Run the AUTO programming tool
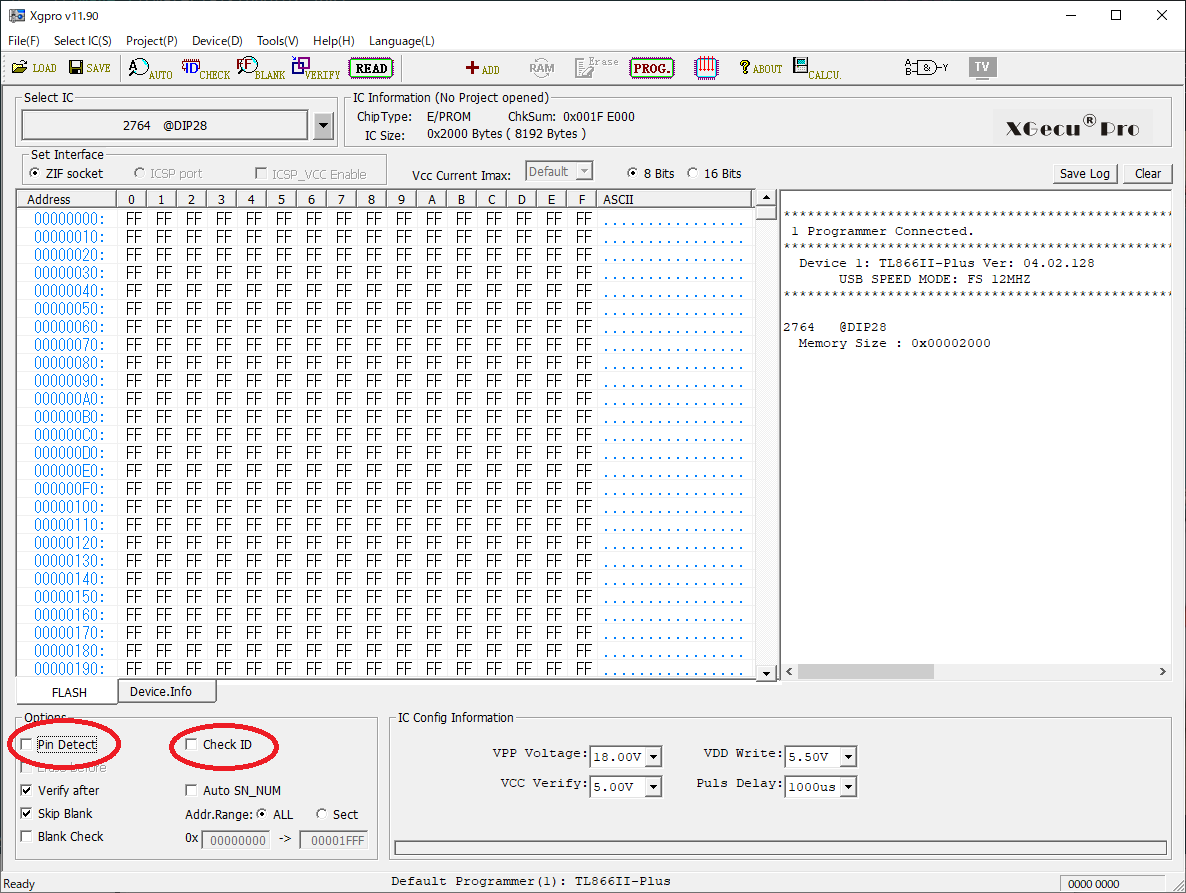Image resolution: width=1186 pixels, height=893 pixels. pyautogui.click(x=150, y=69)
